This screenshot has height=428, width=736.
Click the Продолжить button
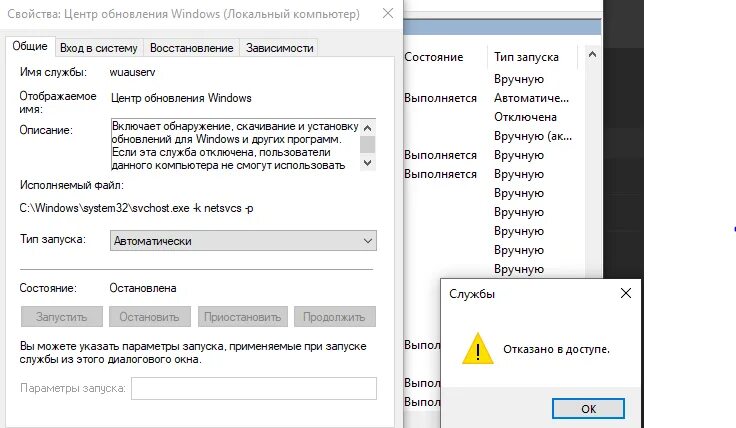pos(335,317)
